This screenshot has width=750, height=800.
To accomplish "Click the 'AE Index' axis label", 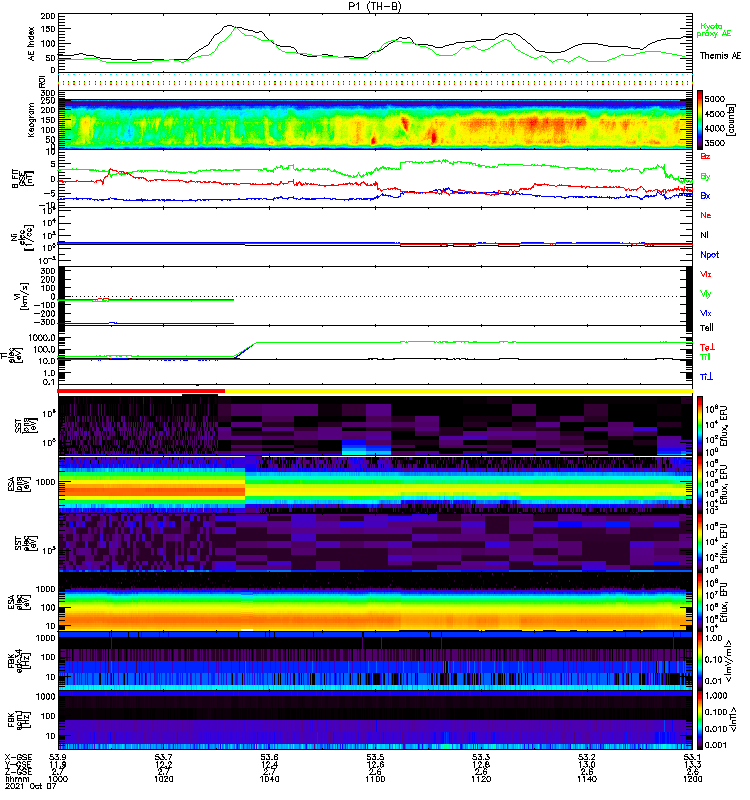I will click(32, 44).
